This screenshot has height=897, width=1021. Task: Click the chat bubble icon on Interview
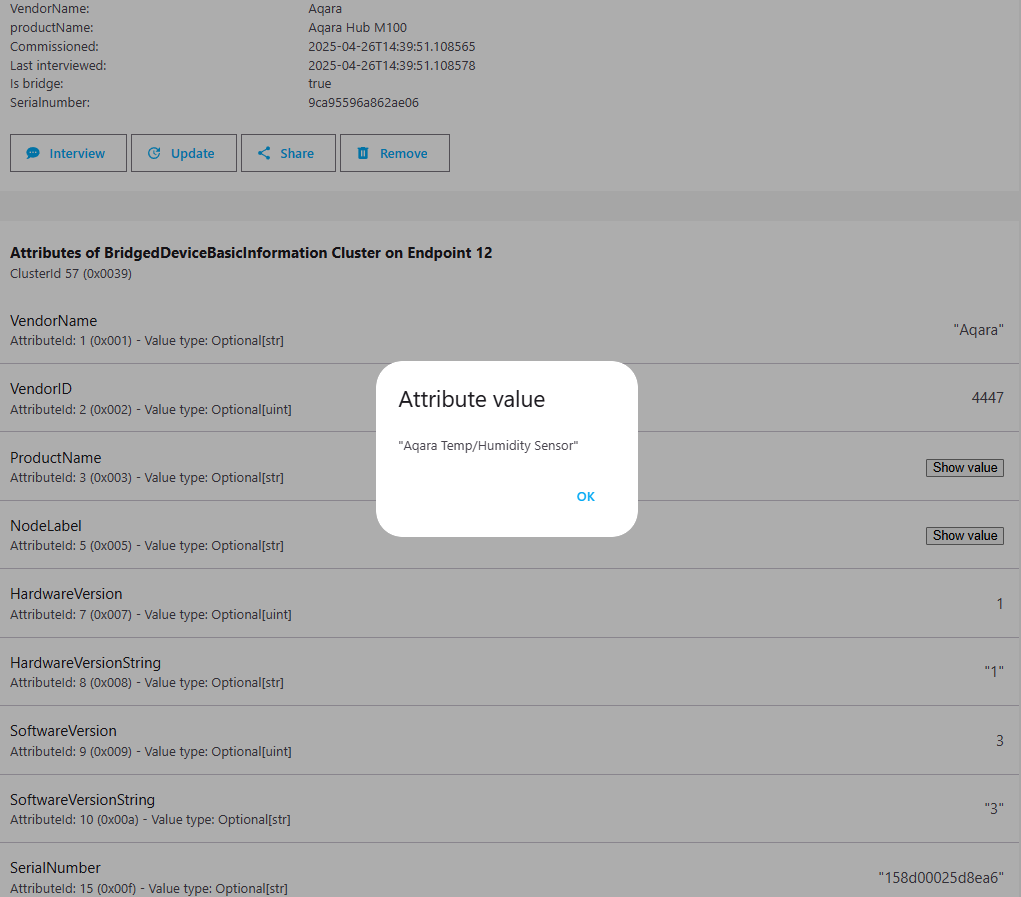pos(33,153)
